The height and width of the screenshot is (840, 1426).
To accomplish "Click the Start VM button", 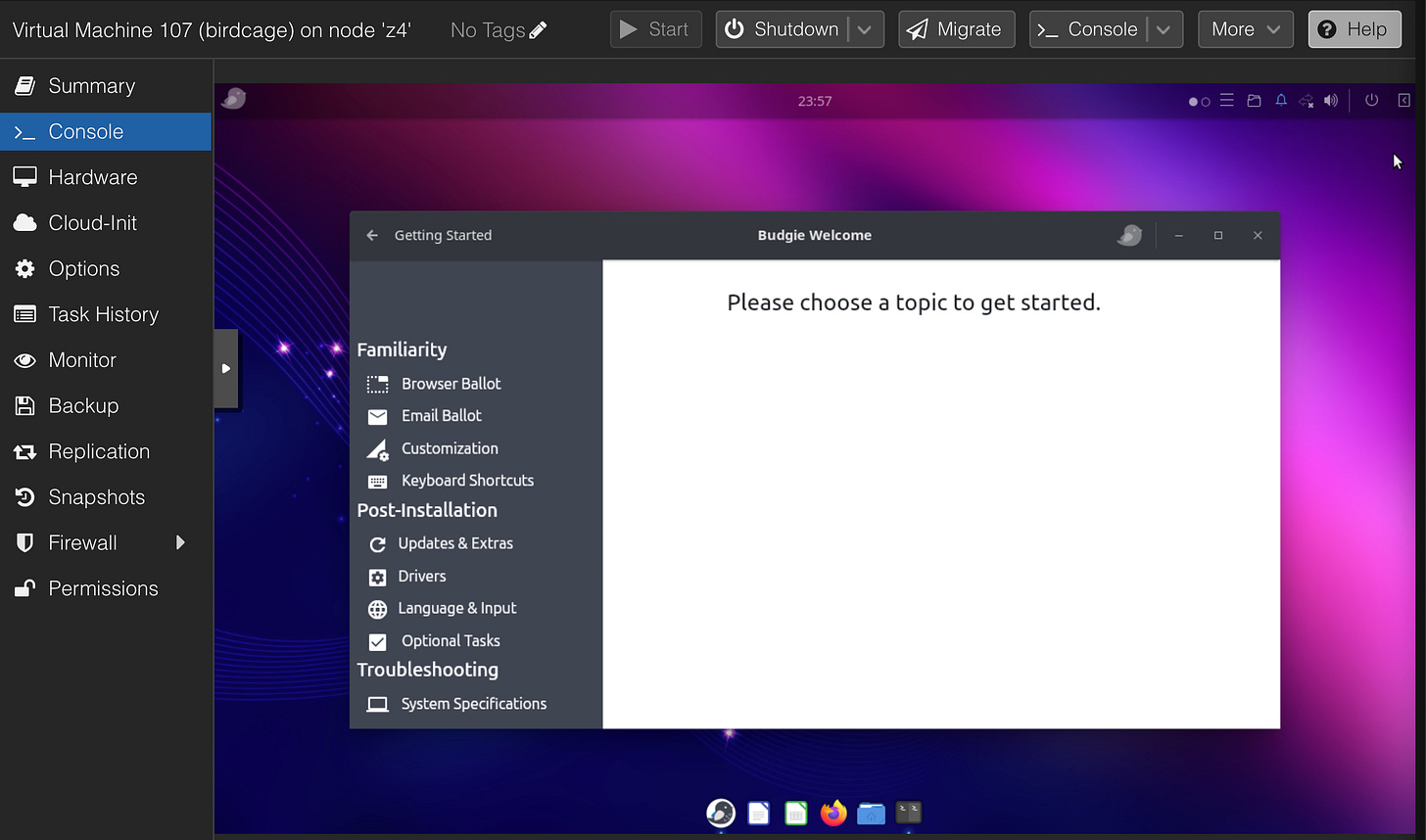I will [x=656, y=29].
